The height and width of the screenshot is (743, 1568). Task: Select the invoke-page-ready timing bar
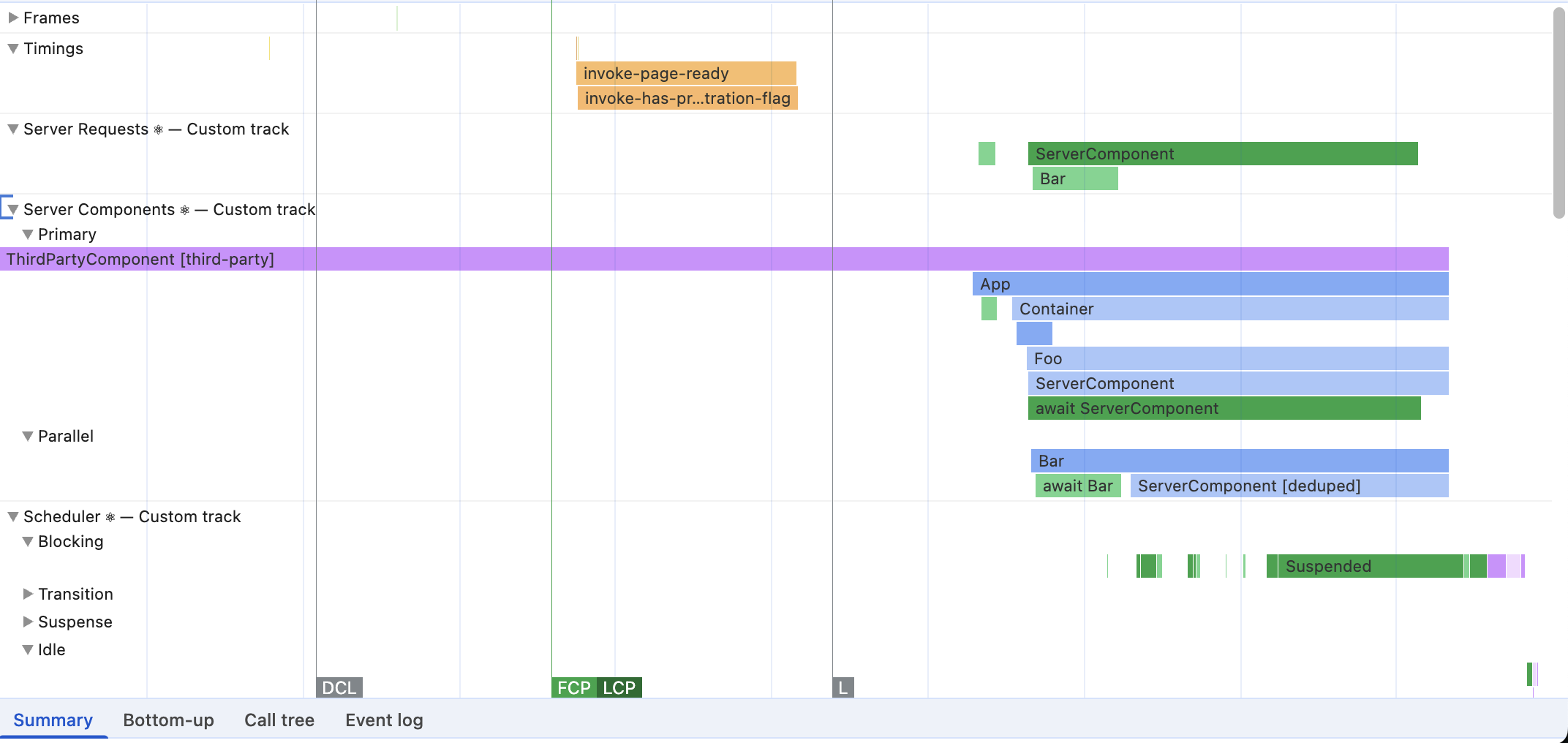tap(686, 73)
